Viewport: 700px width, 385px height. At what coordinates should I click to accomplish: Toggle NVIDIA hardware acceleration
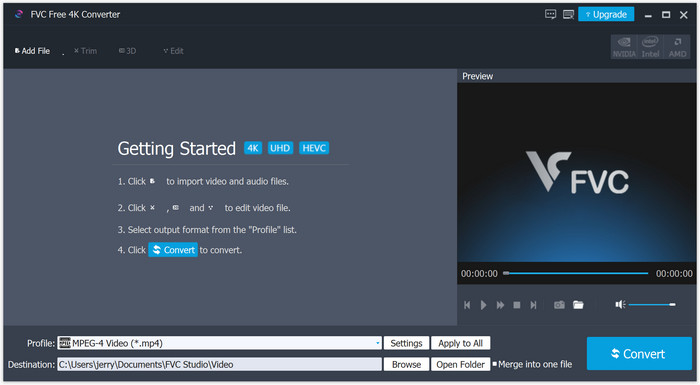click(624, 47)
